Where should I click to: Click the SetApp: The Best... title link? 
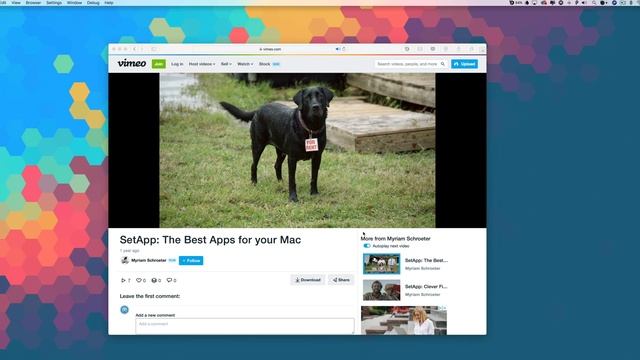pos(426,260)
